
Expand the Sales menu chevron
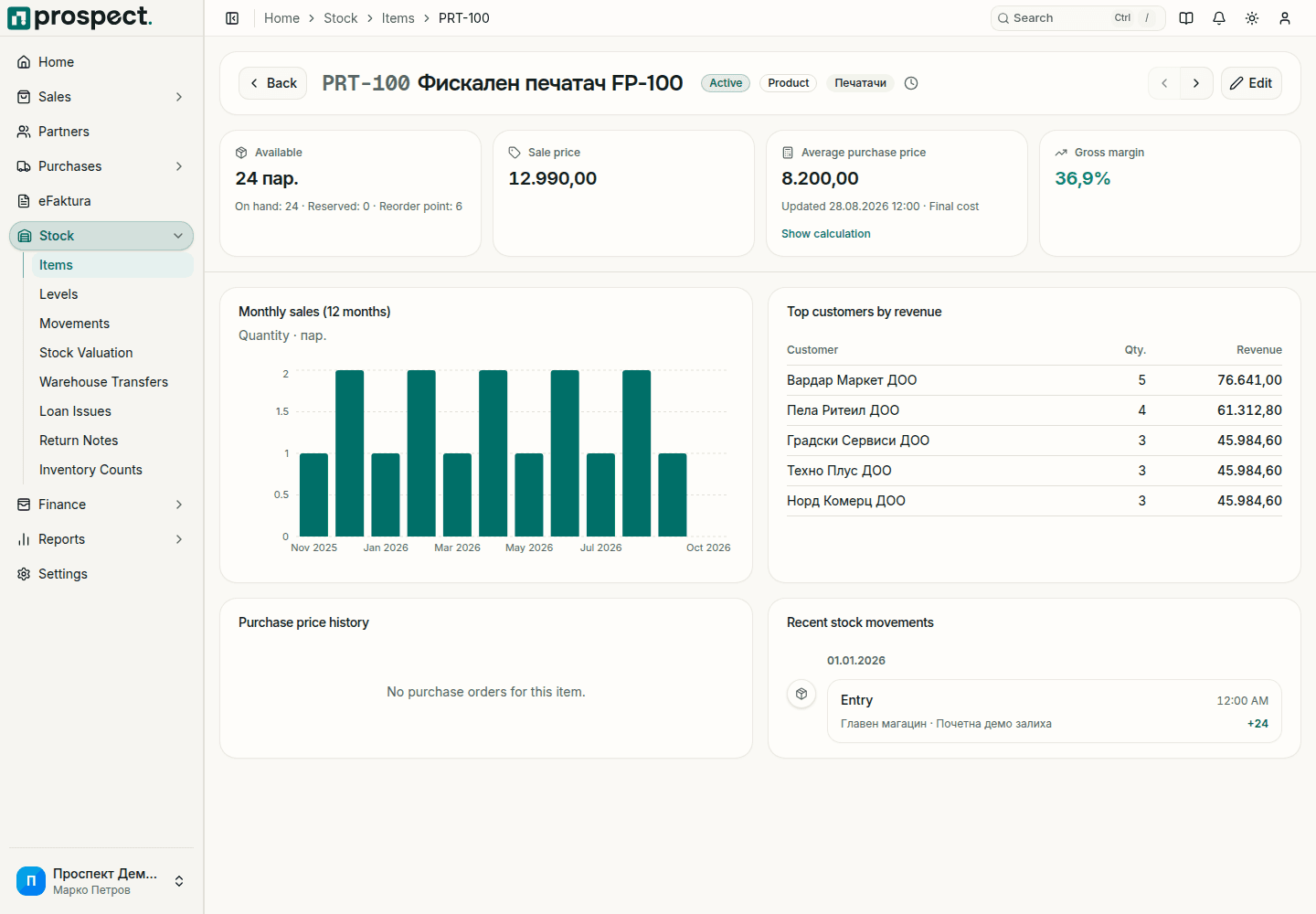[179, 97]
